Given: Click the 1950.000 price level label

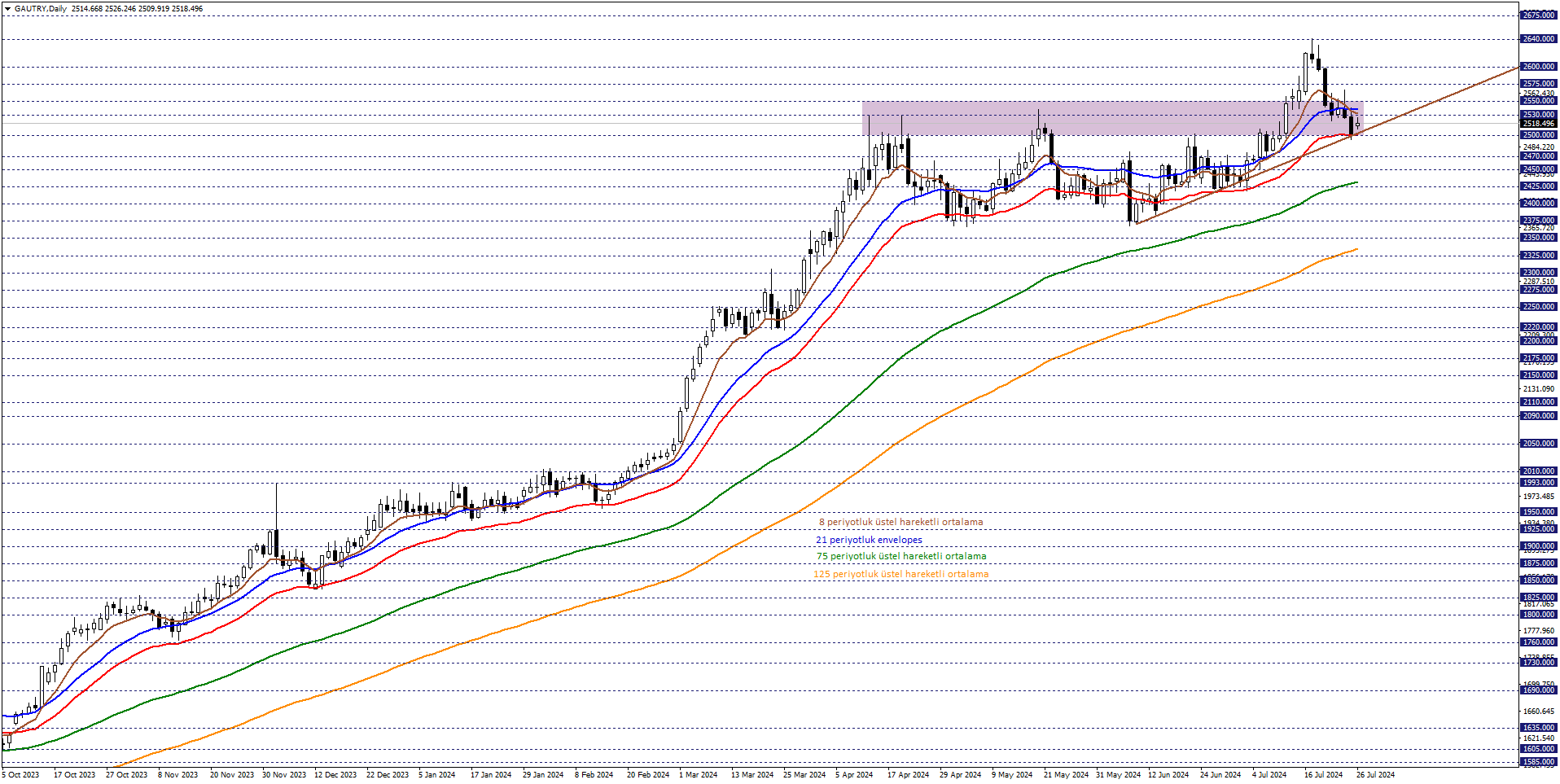Looking at the screenshot, I should point(1538,512).
